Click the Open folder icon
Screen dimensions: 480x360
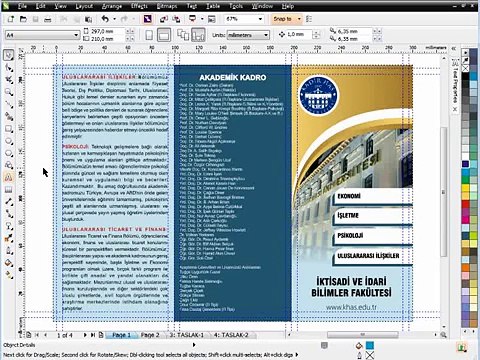click(x=23, y=19)
